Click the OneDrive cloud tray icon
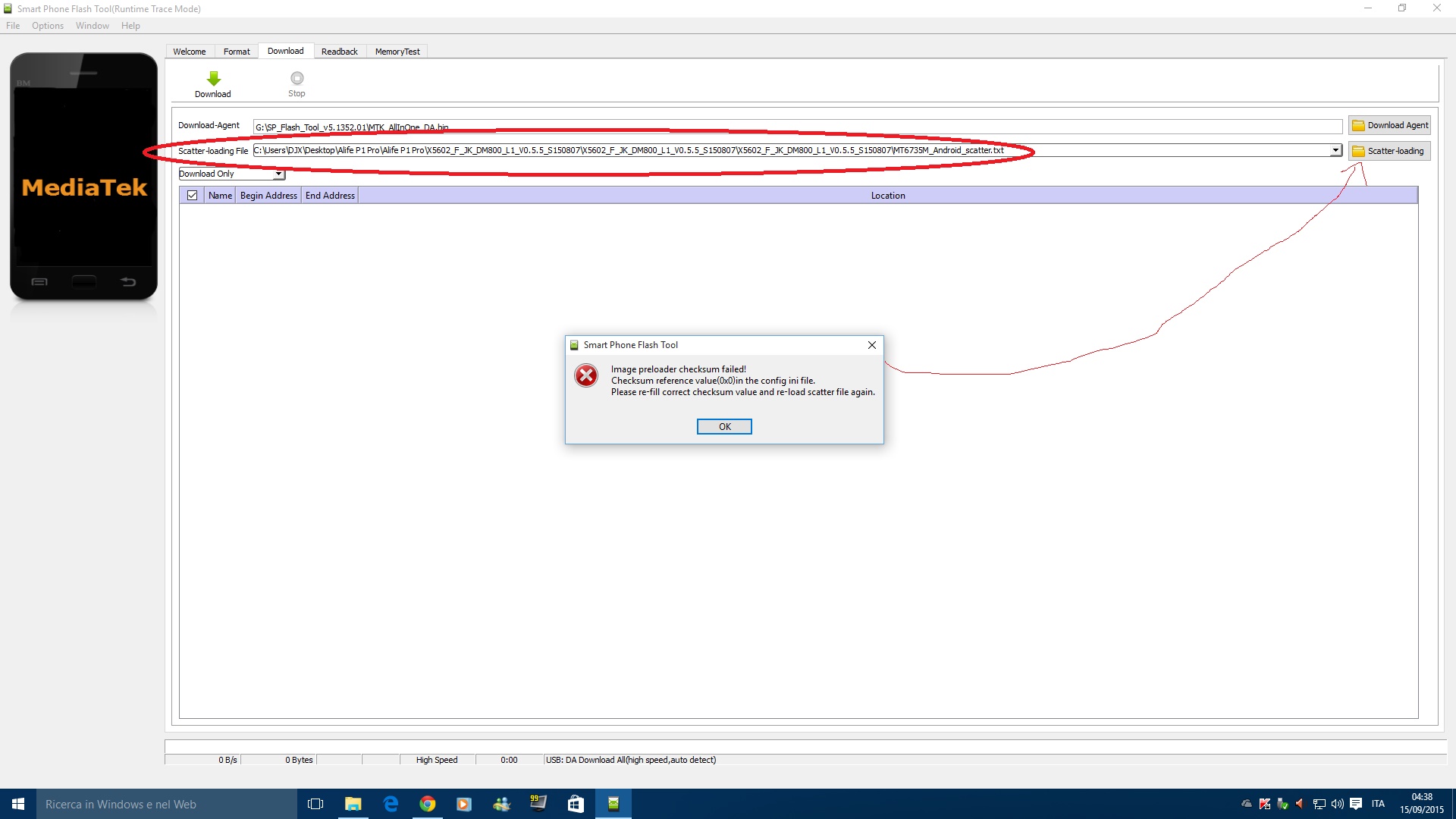This screenshot has height=819, width=1456. [1247, 804]
